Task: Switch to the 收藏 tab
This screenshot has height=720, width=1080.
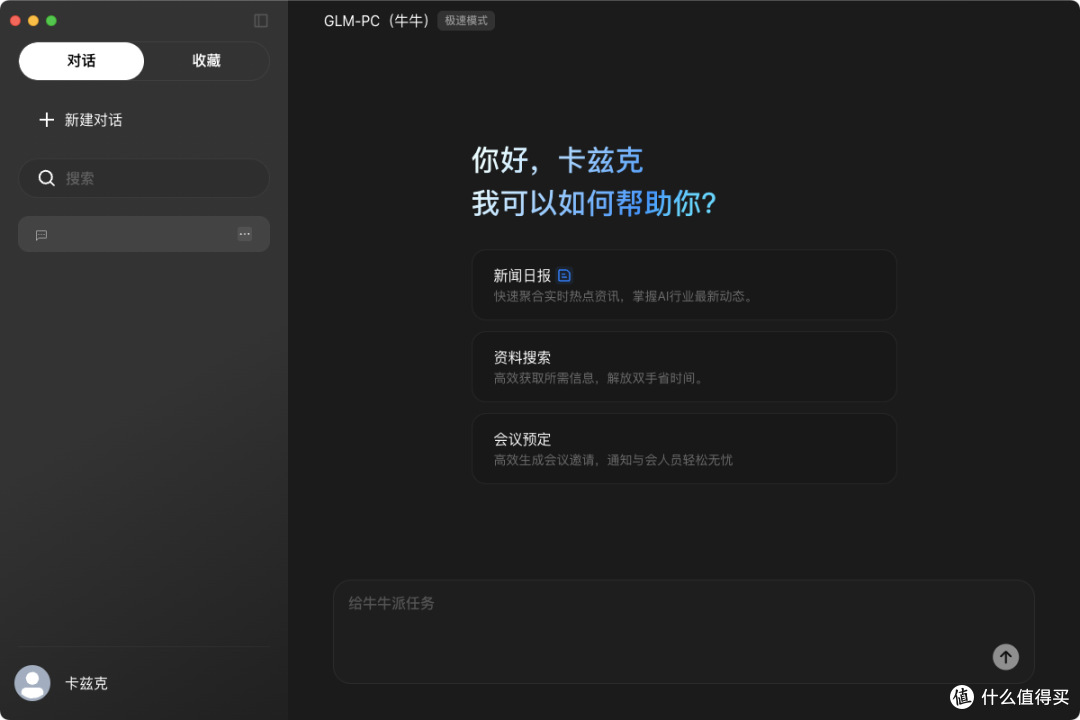Action: [207, 61]
